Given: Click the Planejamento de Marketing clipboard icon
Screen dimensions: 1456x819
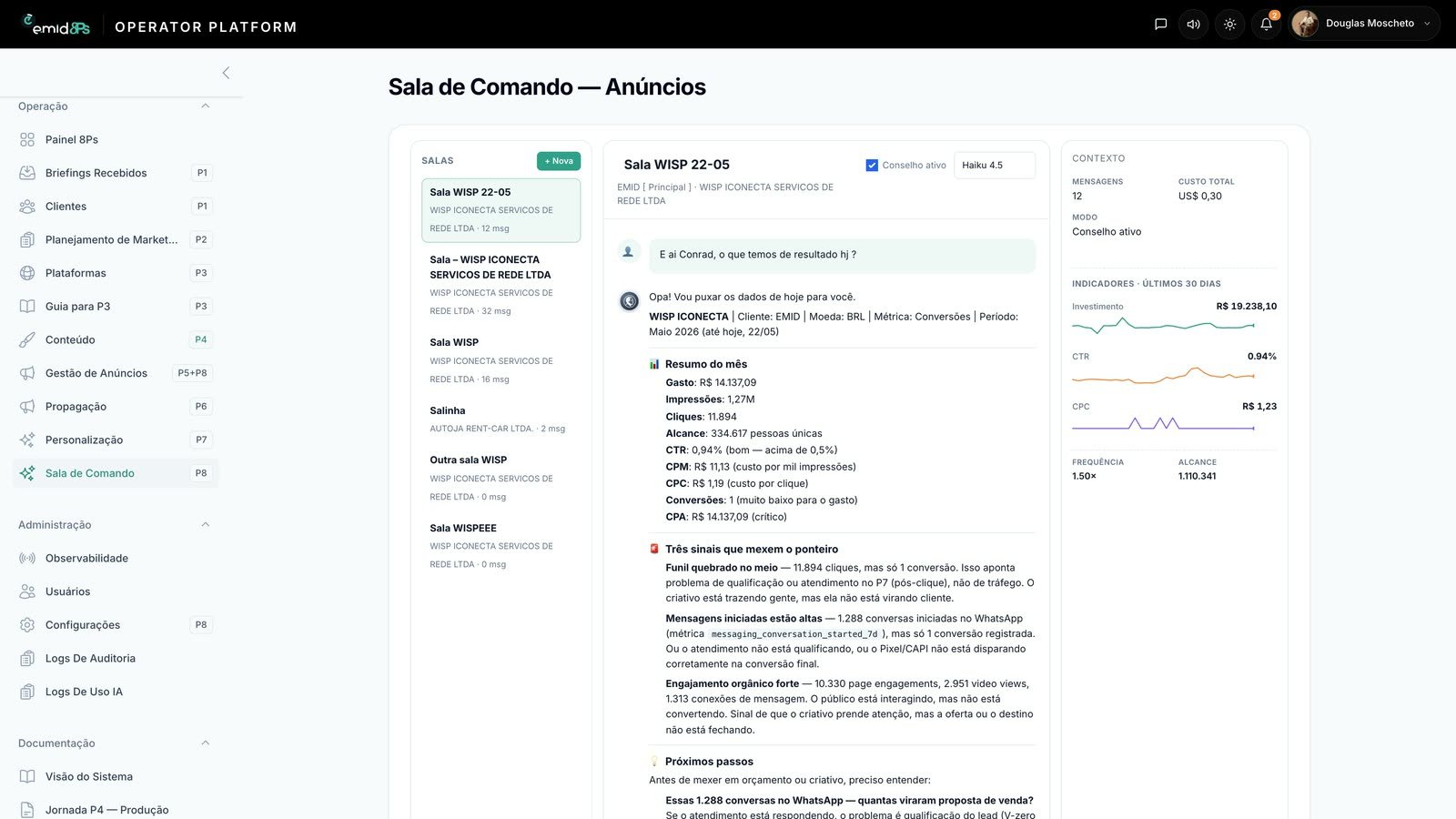Looking at the screenshot, I should tap(27, 239).
